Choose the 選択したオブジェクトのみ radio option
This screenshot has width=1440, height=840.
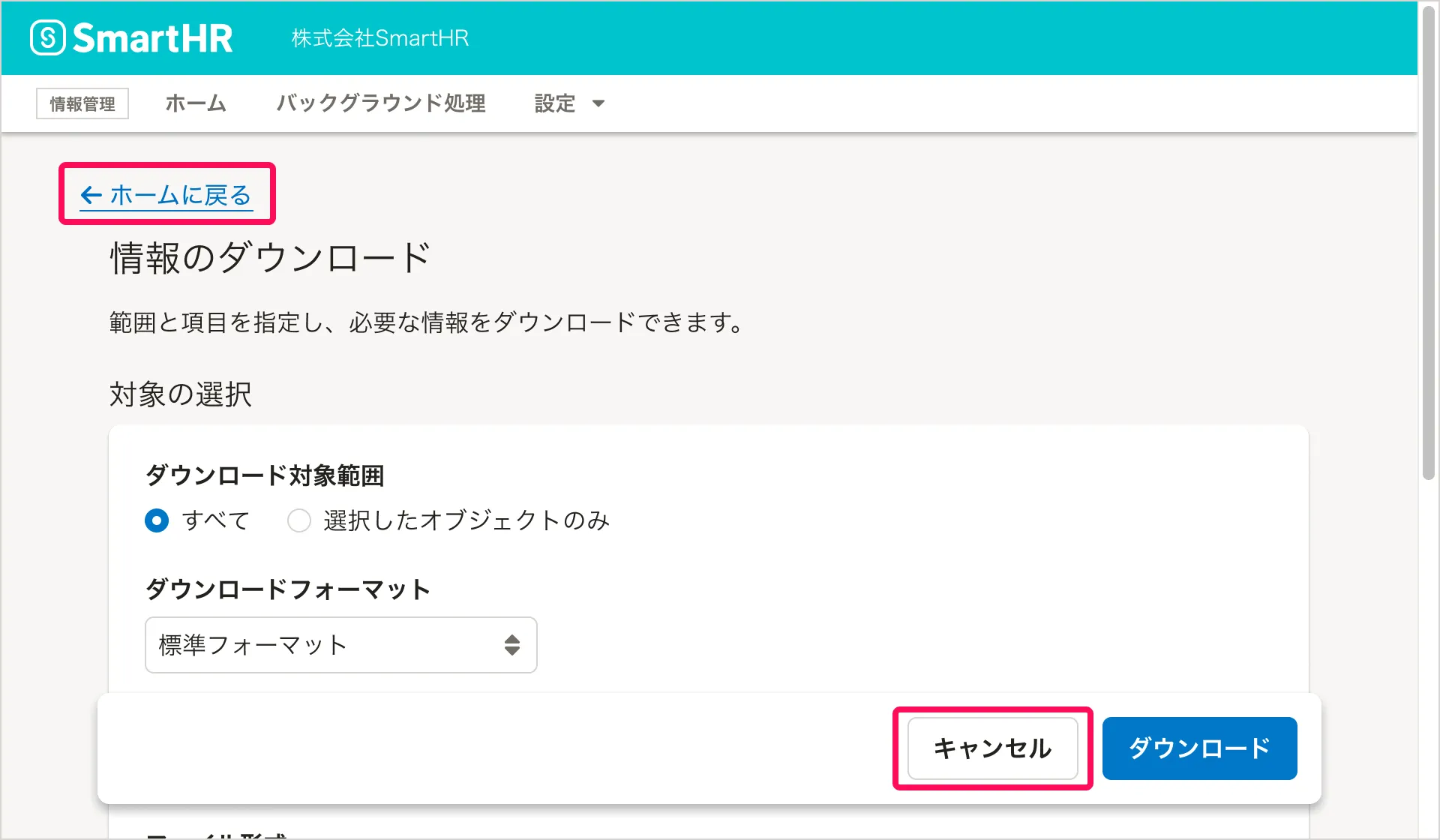[299, 520]
